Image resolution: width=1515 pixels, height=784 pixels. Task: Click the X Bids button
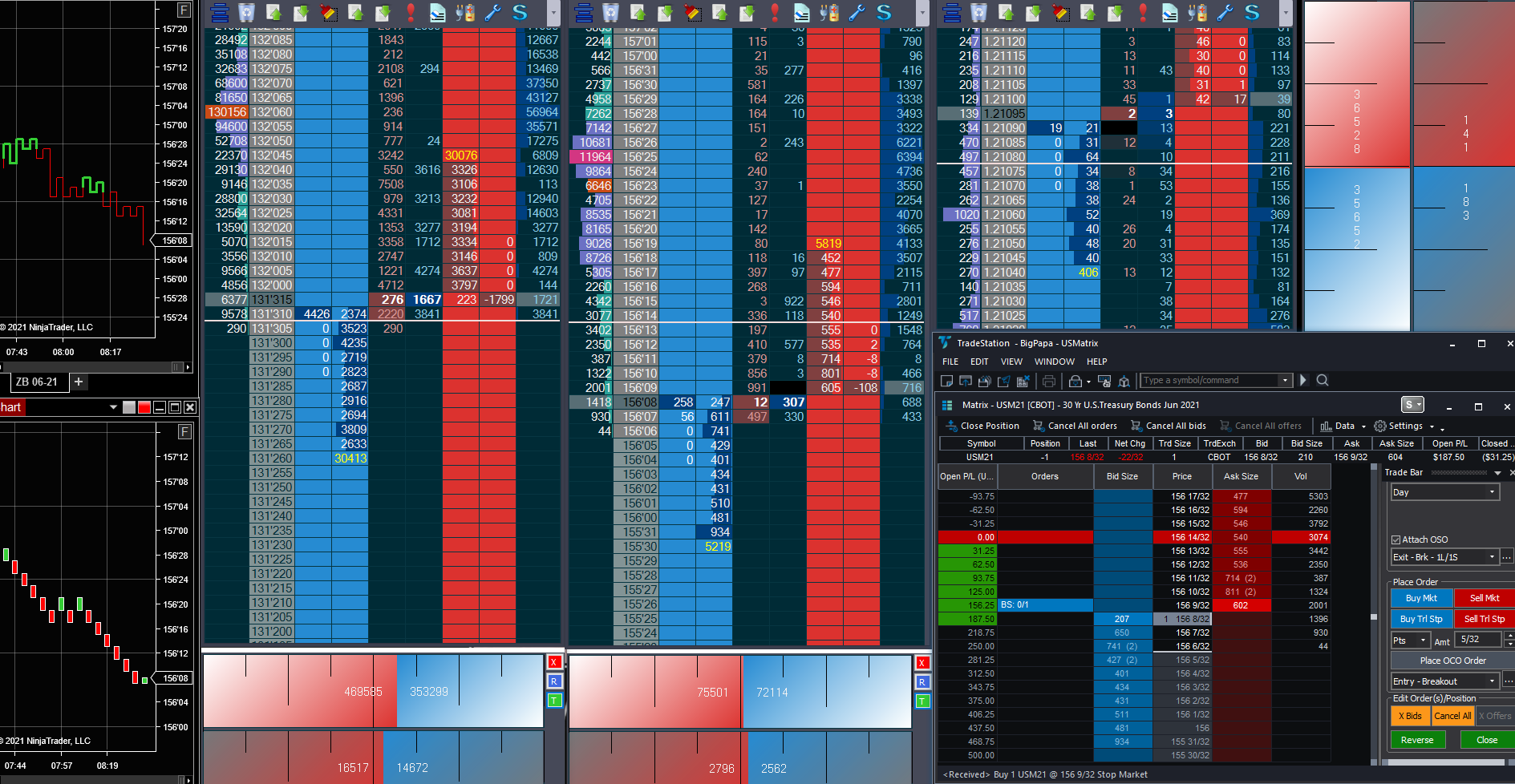pyautogui.click(x=1410, y=716)
